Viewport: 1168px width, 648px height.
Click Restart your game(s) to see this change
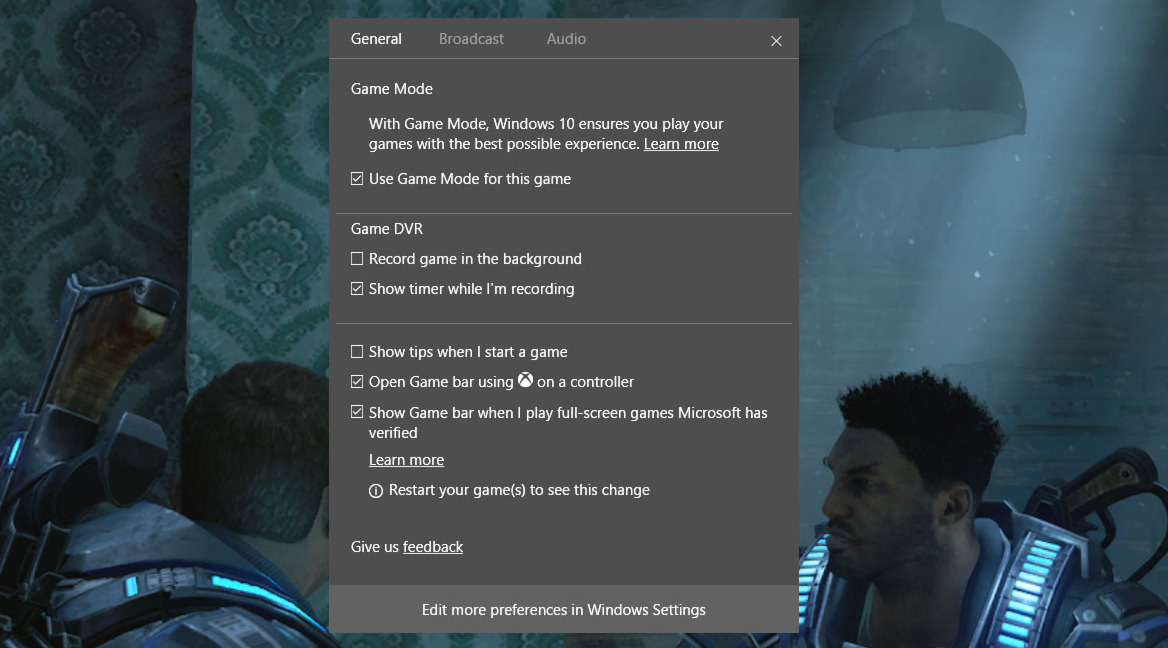click(x=519, y=490)
